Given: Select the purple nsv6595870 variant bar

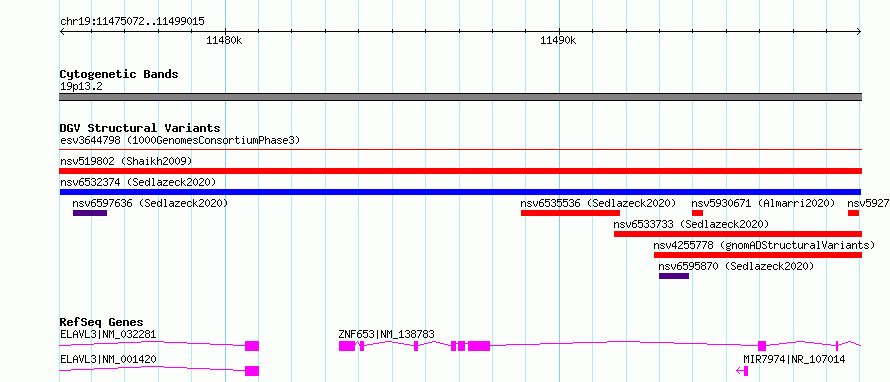Looking at the screenshot, I should point(674,276).
